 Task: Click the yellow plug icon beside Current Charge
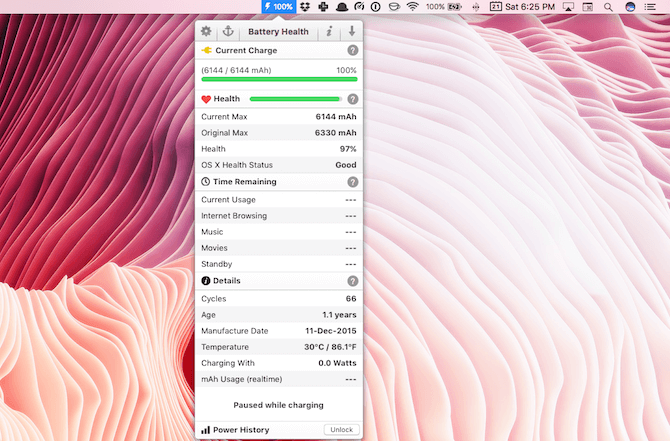(206, 50)
